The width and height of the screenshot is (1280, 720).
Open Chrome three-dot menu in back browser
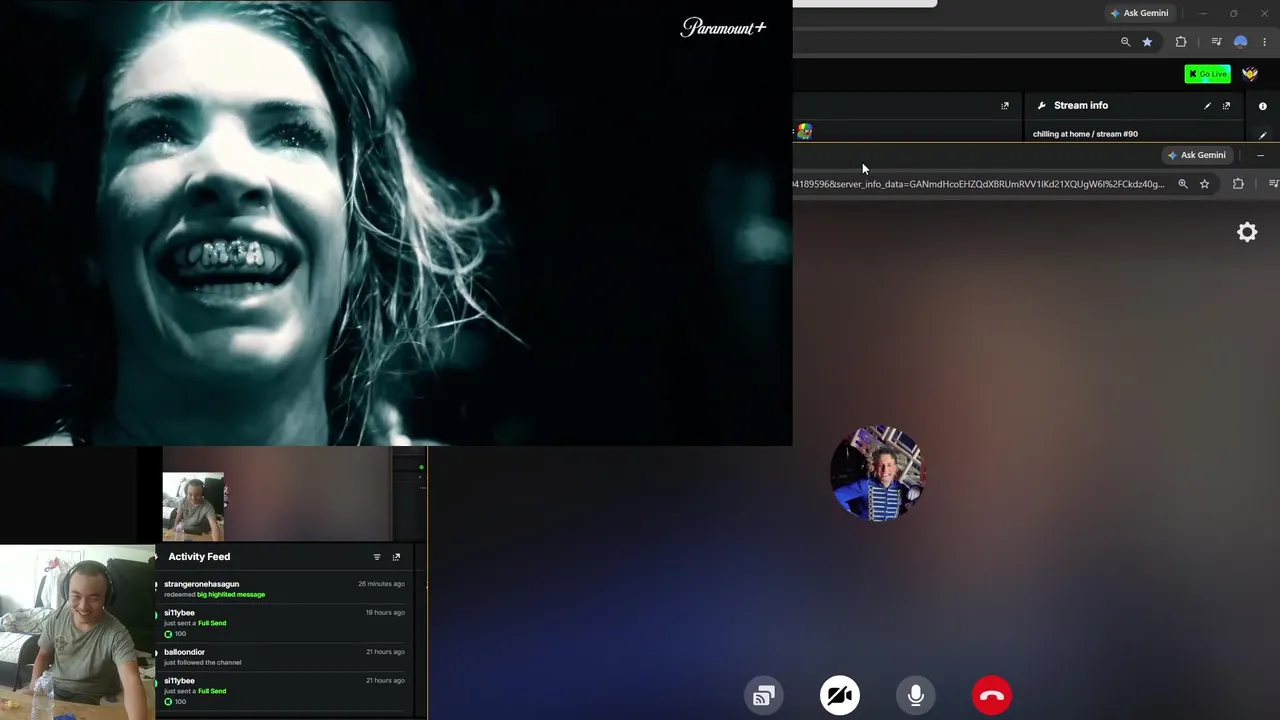point(1265,42)
